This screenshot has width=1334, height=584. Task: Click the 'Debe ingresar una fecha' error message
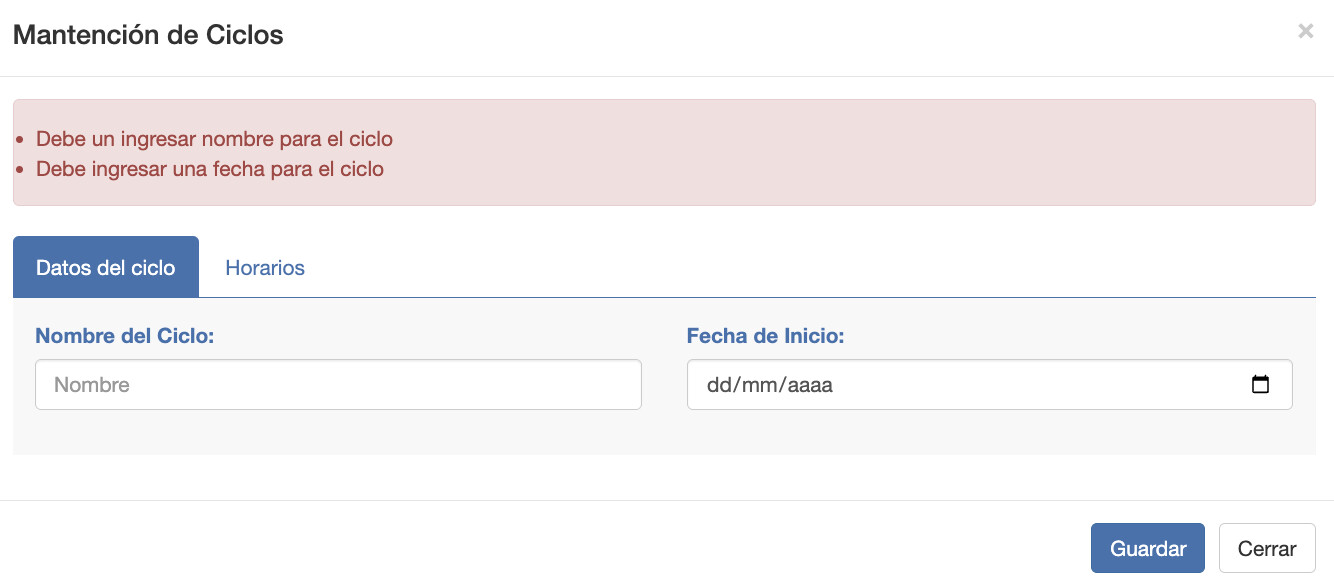pos(210,169)
